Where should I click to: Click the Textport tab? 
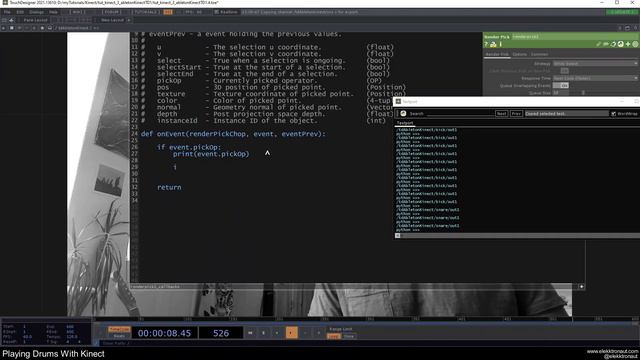[405, 123]
